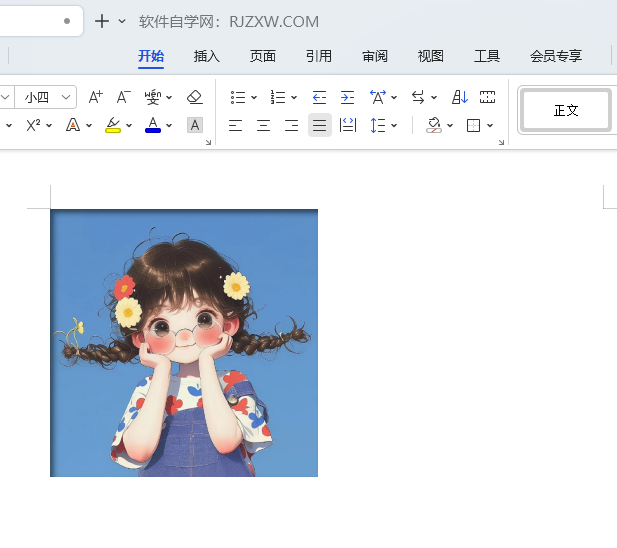
Task: Center align the text
Action: click(x=263, y=125)
